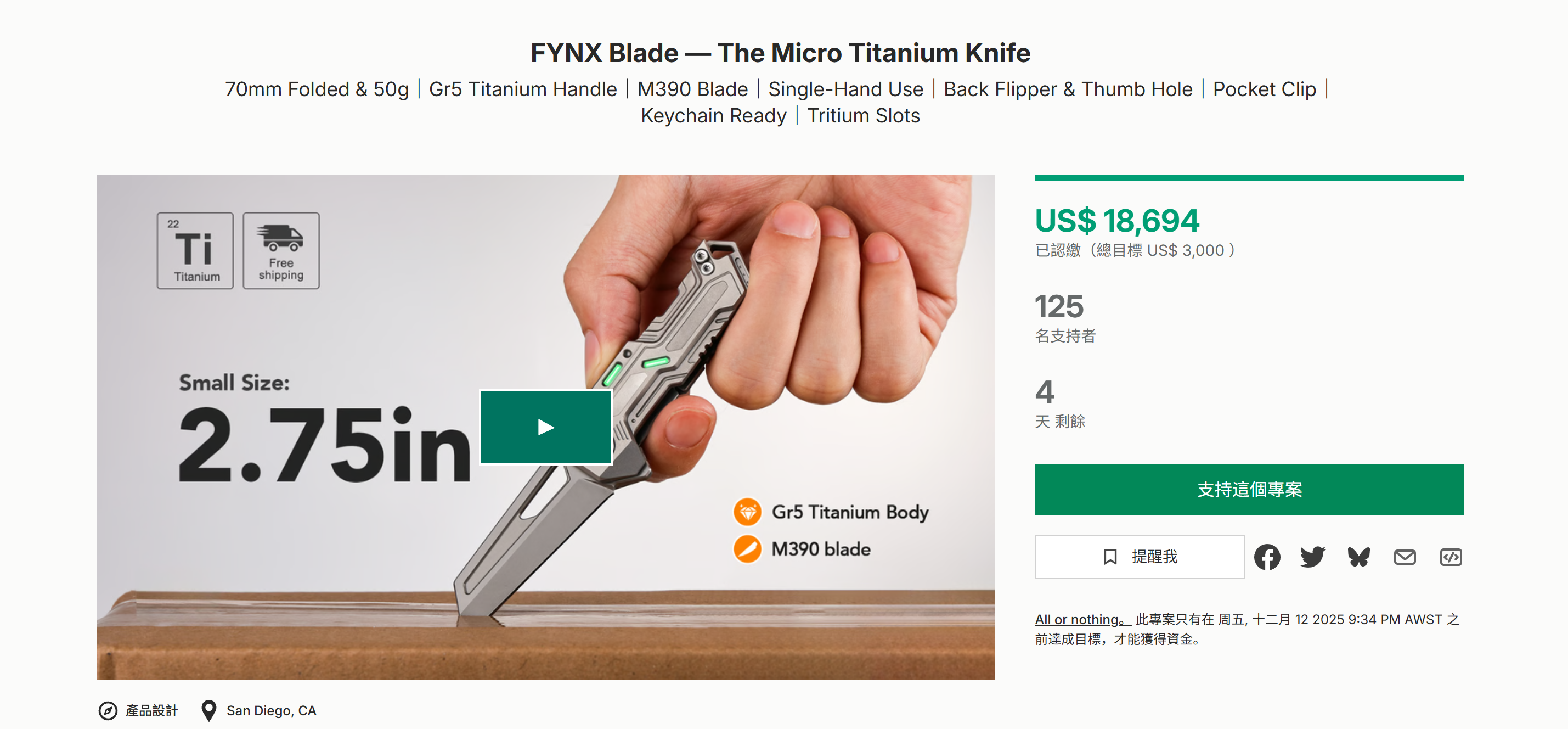Screen dimensions: 1568x729
Task: Click the orange icon beside Gr5 Titanium Body
Action: coord(747,512)
